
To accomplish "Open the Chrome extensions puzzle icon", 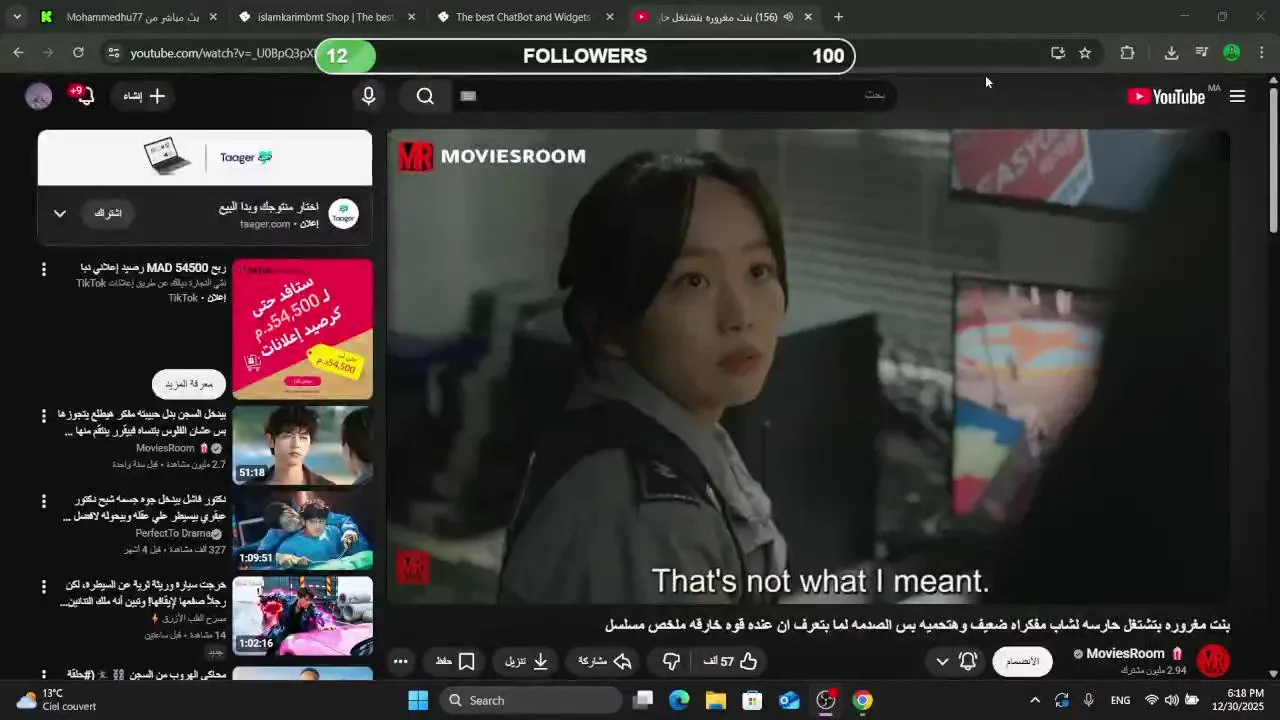I will 1127,53.
